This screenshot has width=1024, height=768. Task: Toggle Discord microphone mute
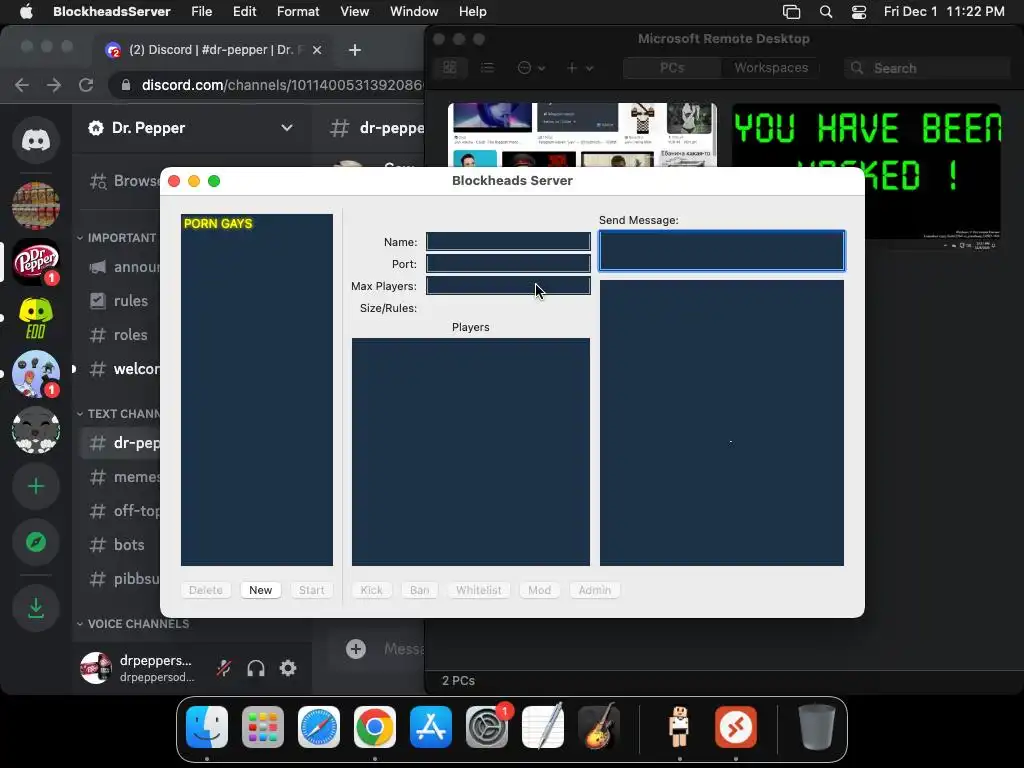click(x=224, y=668)
